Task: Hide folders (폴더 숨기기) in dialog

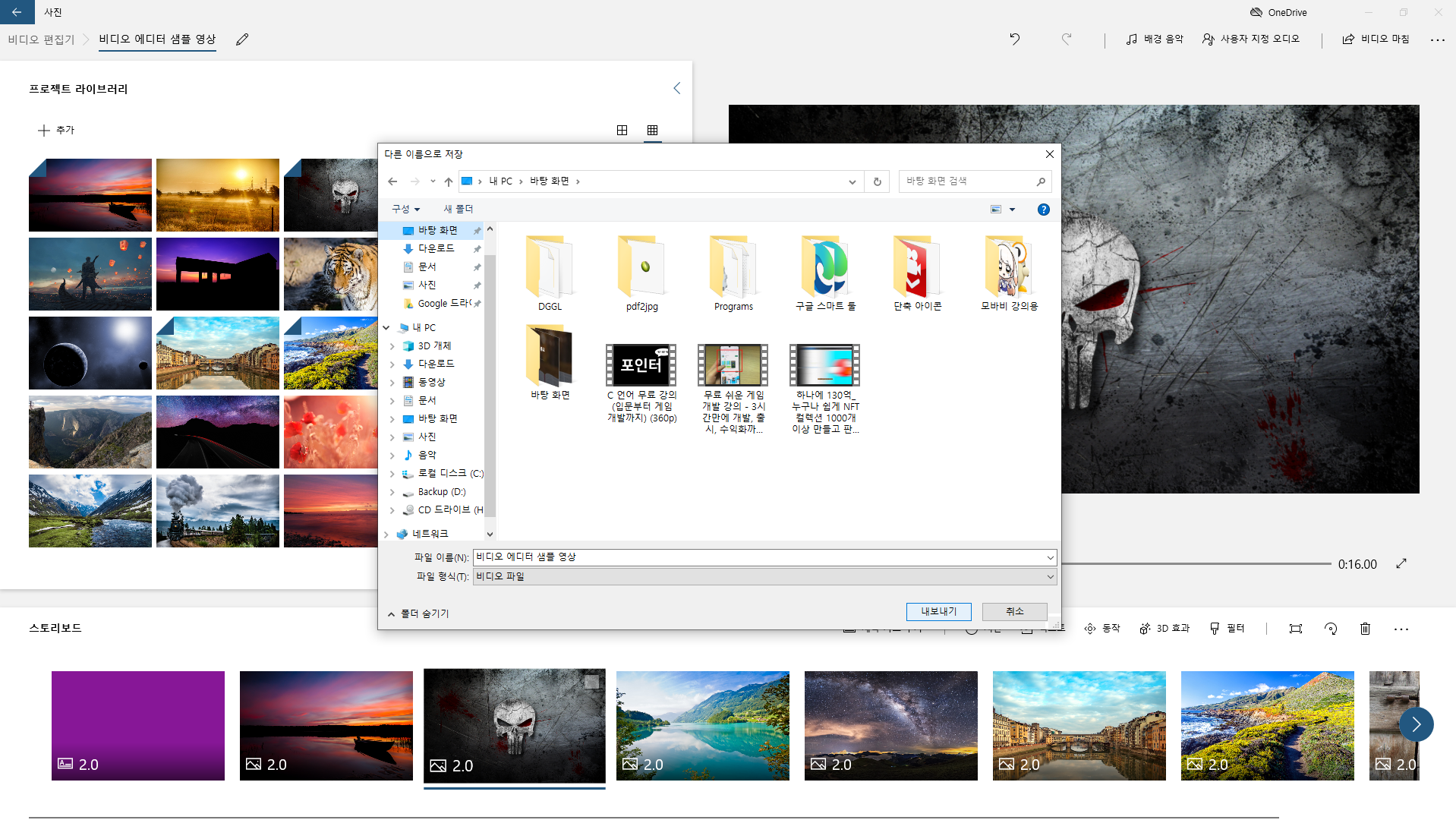Action: [418, 613]
